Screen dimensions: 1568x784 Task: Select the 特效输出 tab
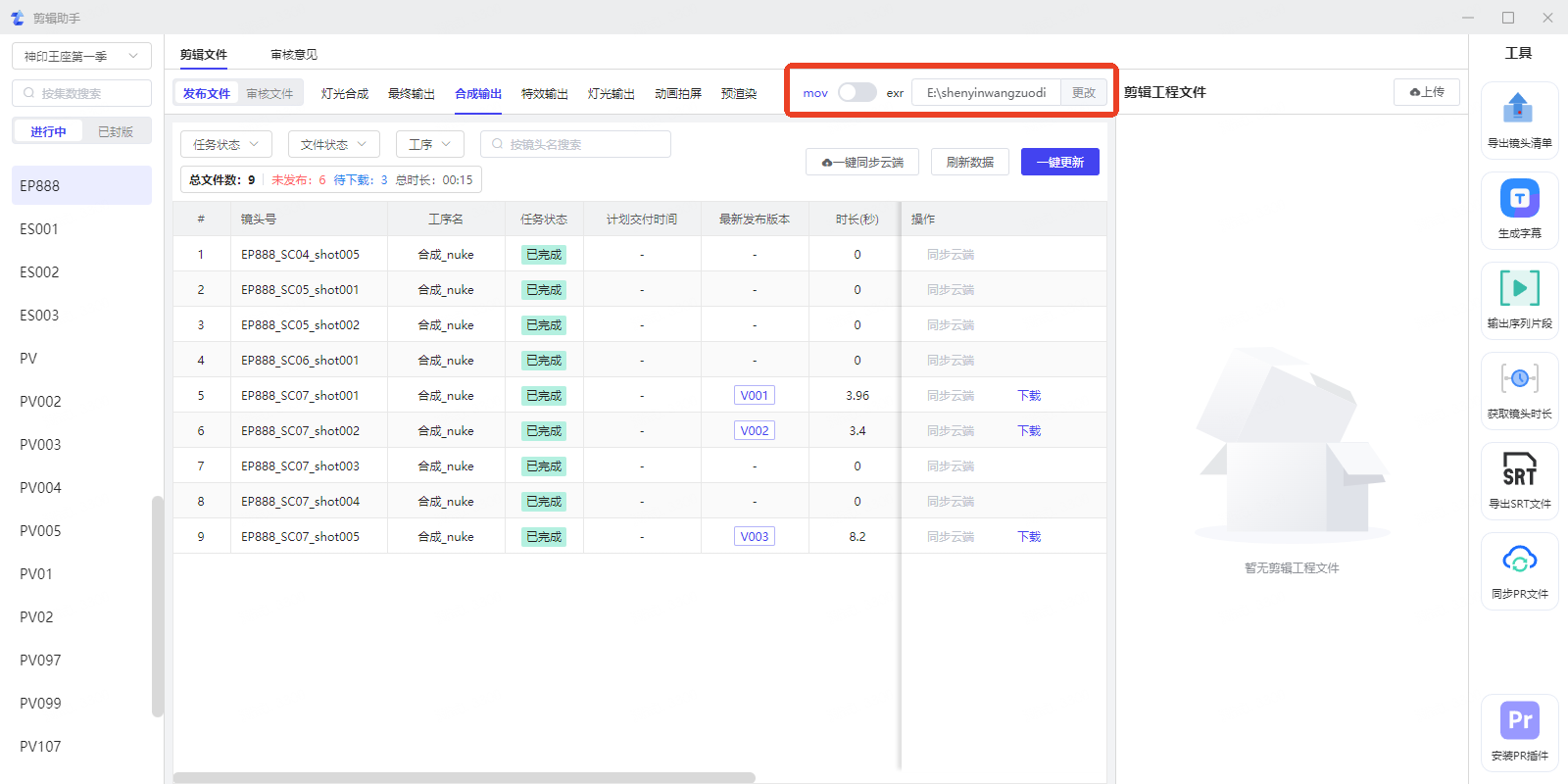(544, 93)
